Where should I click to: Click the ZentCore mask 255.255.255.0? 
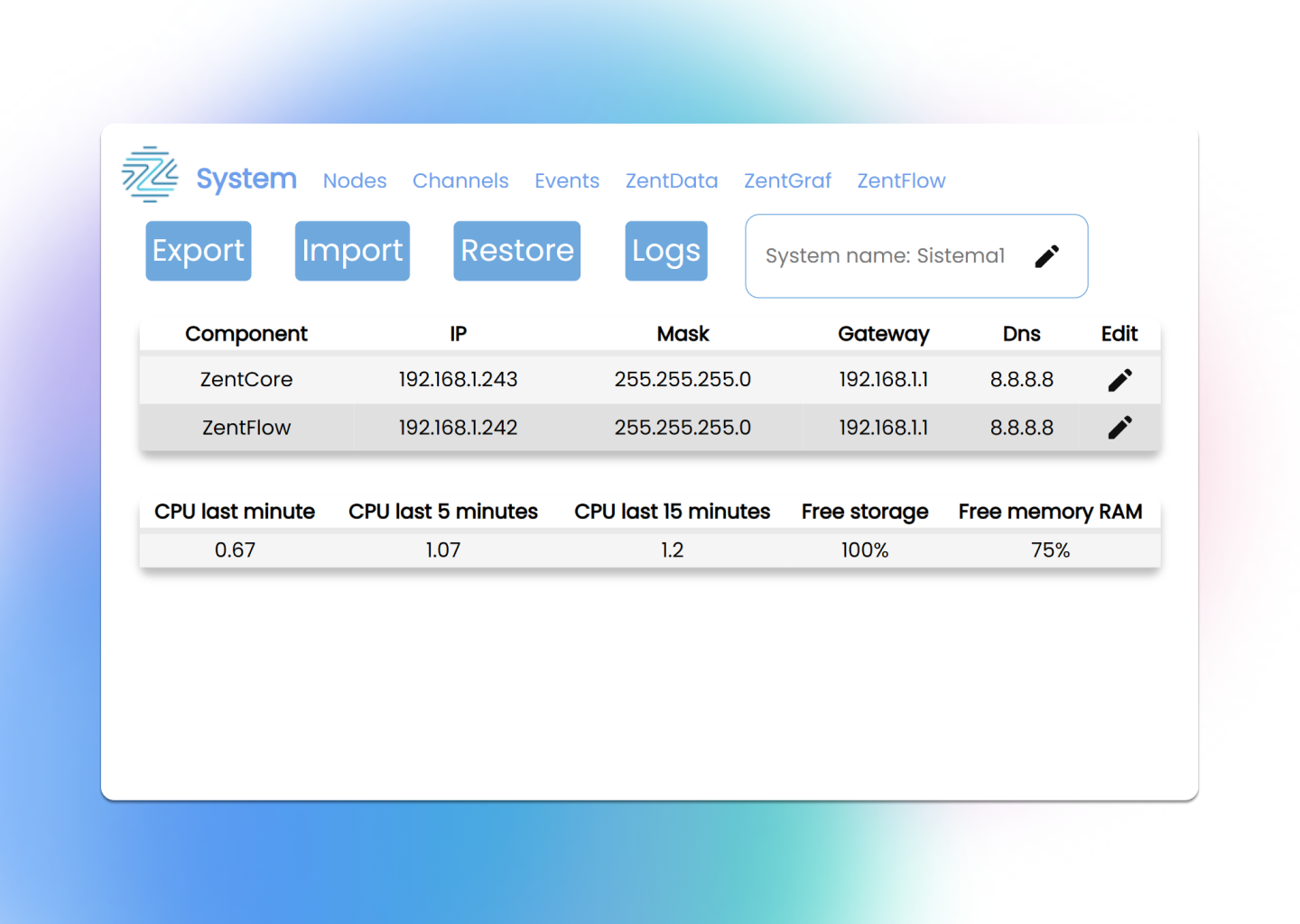point(682,379)
